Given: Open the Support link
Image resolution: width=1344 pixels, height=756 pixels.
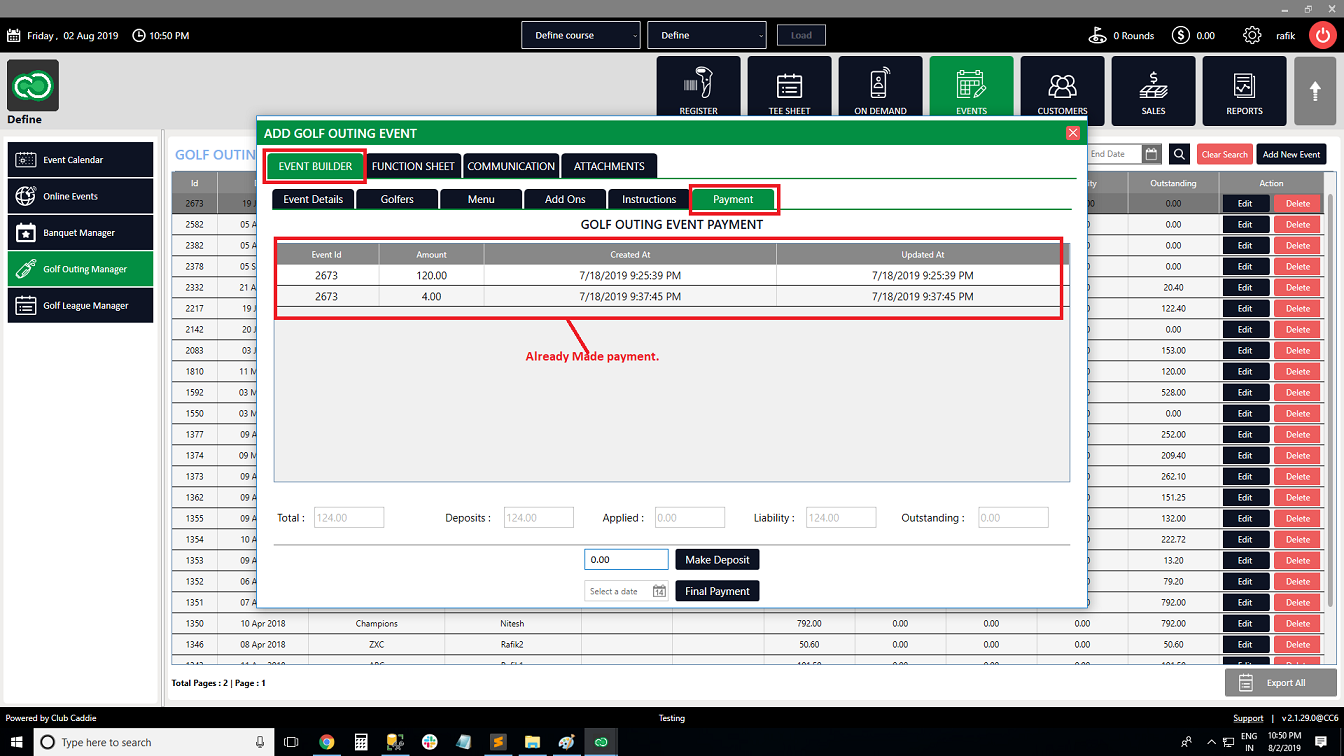Looking at the screenshot, I should [x=1248, y=718].
